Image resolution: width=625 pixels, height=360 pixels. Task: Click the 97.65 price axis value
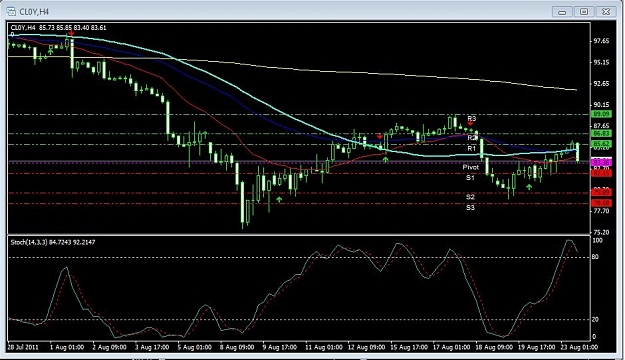tap(601, 41)
